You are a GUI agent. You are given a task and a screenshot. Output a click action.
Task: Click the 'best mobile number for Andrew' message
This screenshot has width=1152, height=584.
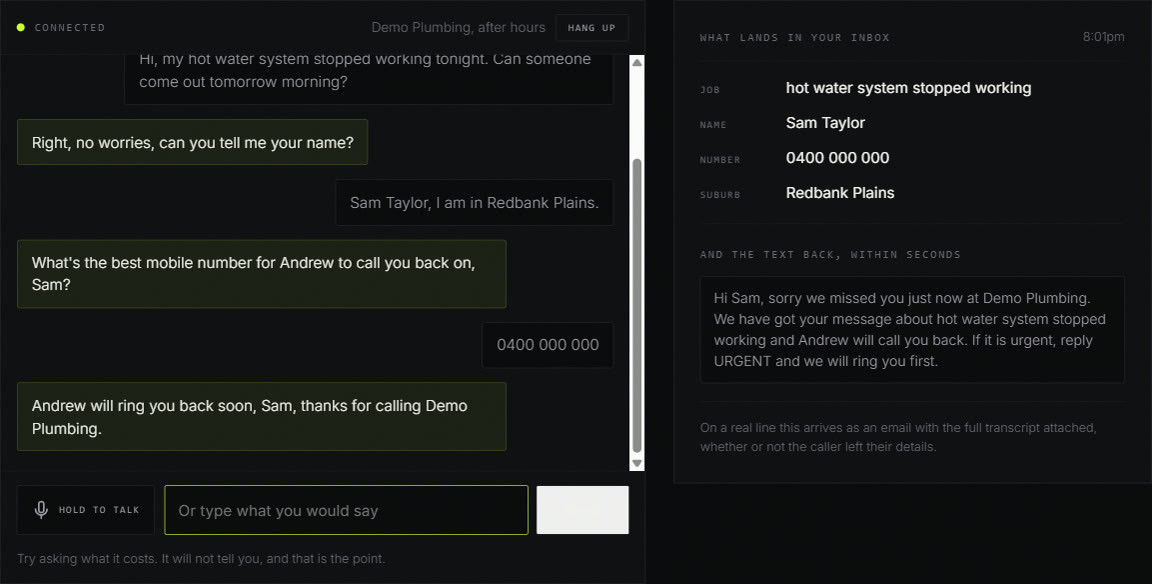tap(262, 273)
